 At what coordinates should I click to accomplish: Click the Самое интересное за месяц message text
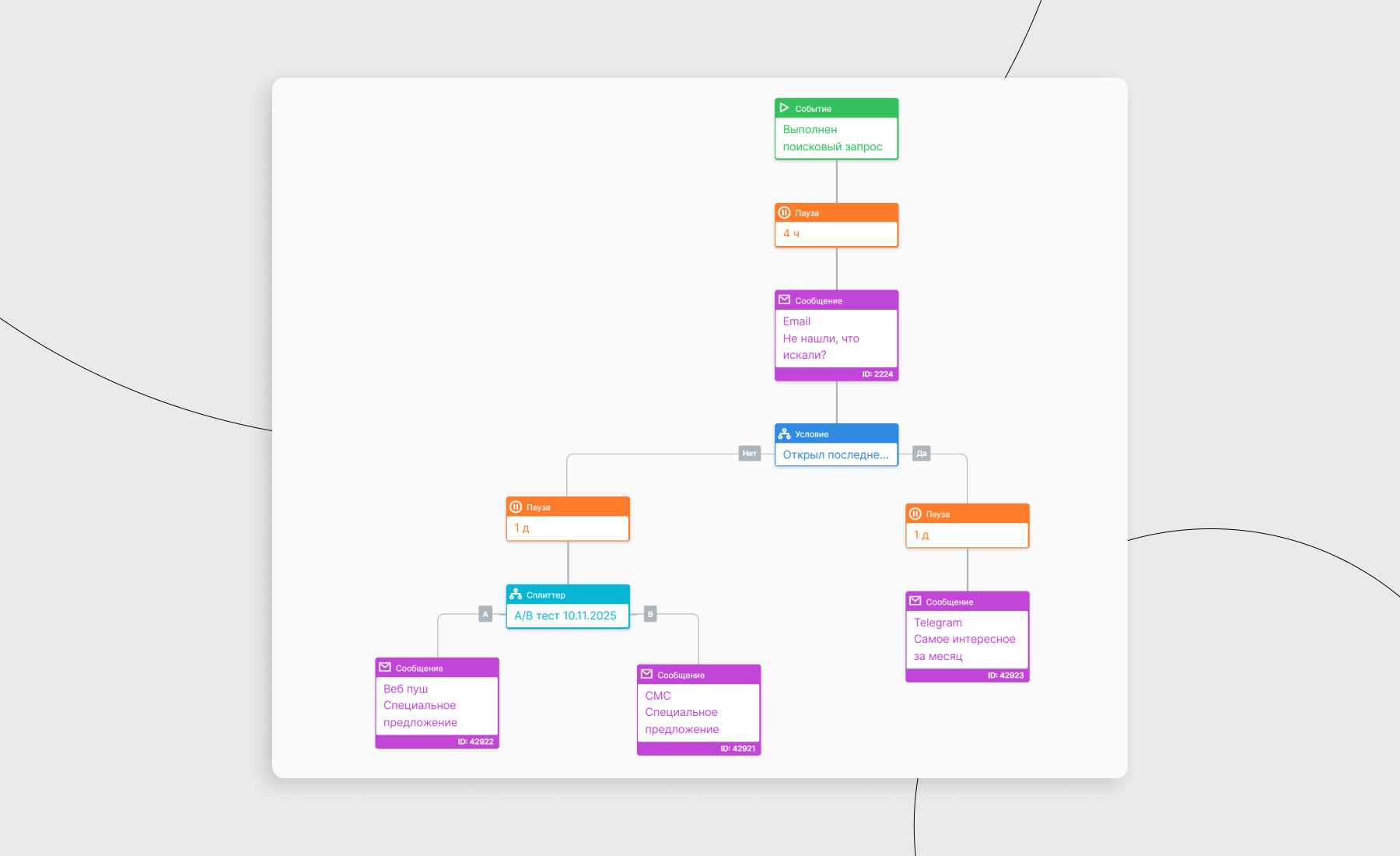point(964,647)
